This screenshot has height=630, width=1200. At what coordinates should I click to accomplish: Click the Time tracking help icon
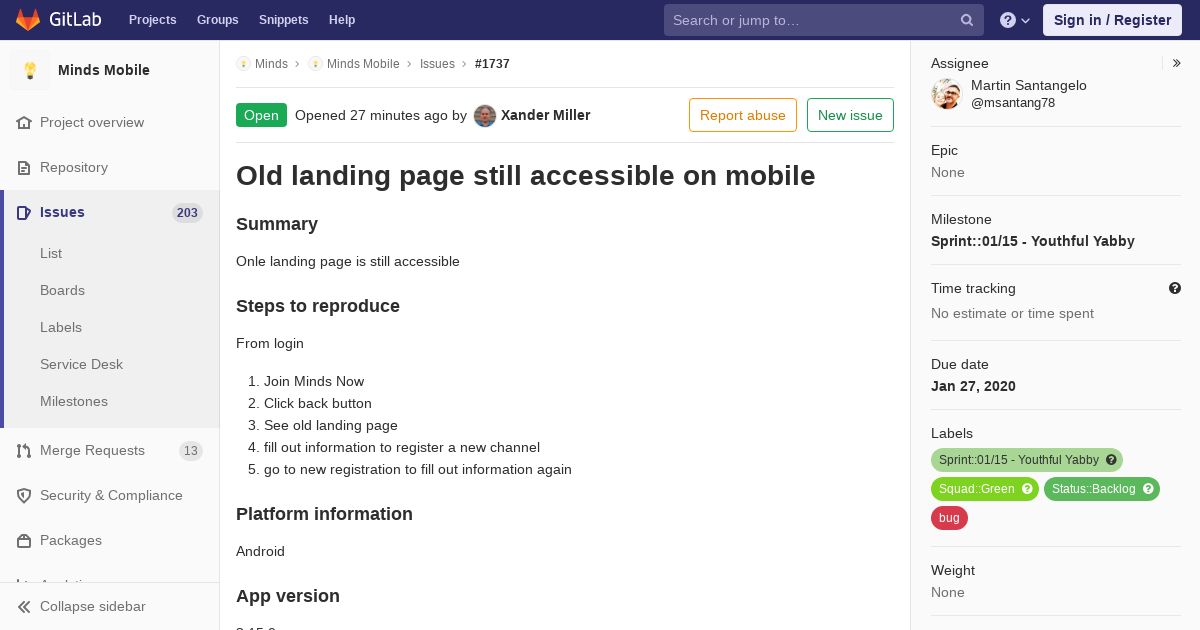click(x=1175, y=288)
